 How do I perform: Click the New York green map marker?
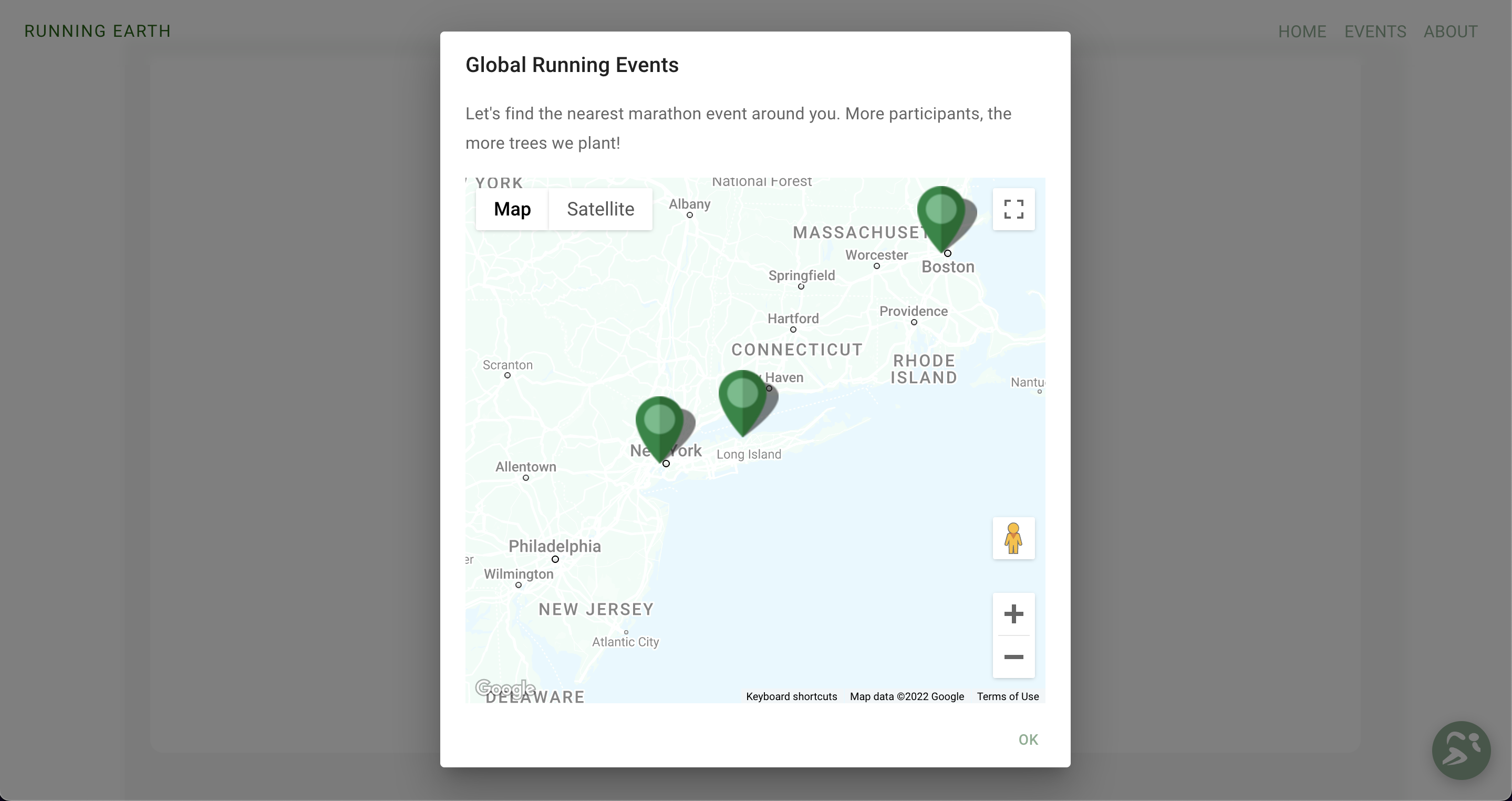[x=659, y=424]
